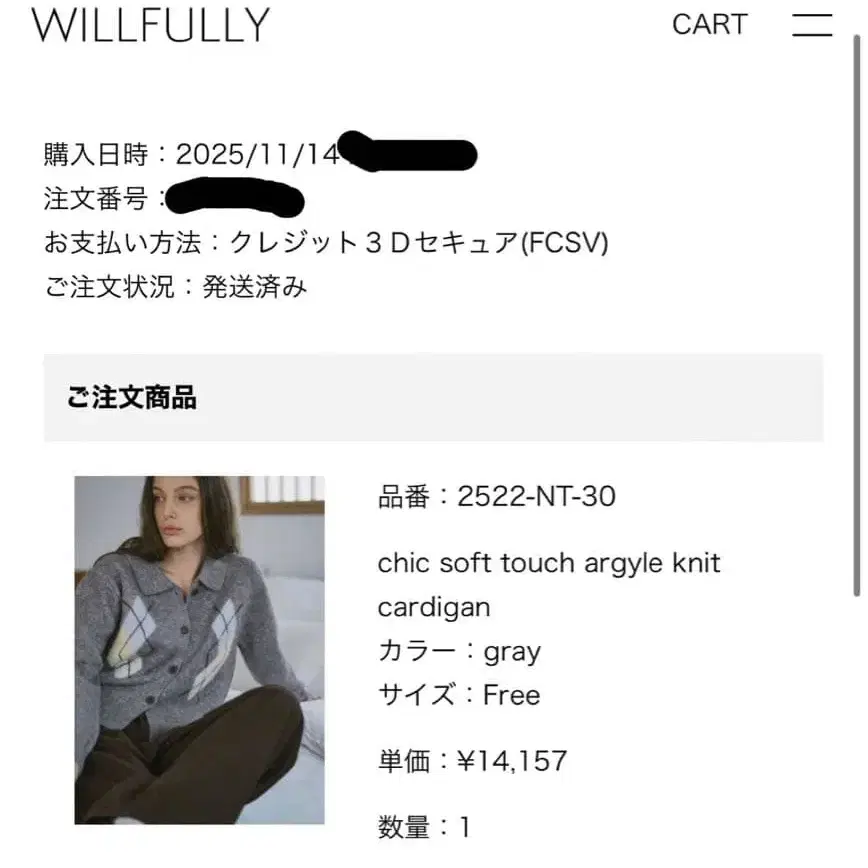Click the 注文番号 label
This screenshot has width=868, height=868.
[96, 199]
